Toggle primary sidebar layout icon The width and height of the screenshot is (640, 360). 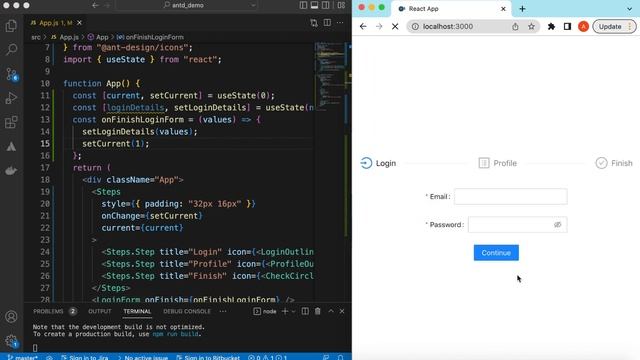[303, 5]
